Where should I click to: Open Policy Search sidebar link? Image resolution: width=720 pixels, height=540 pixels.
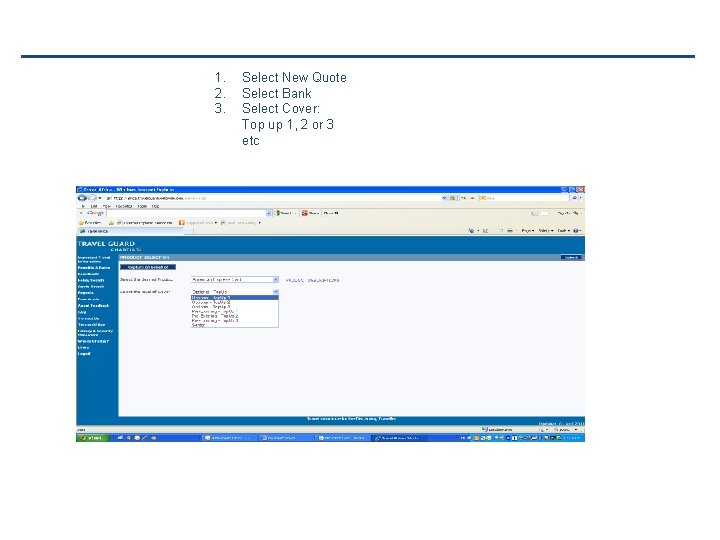pos(91,280)
